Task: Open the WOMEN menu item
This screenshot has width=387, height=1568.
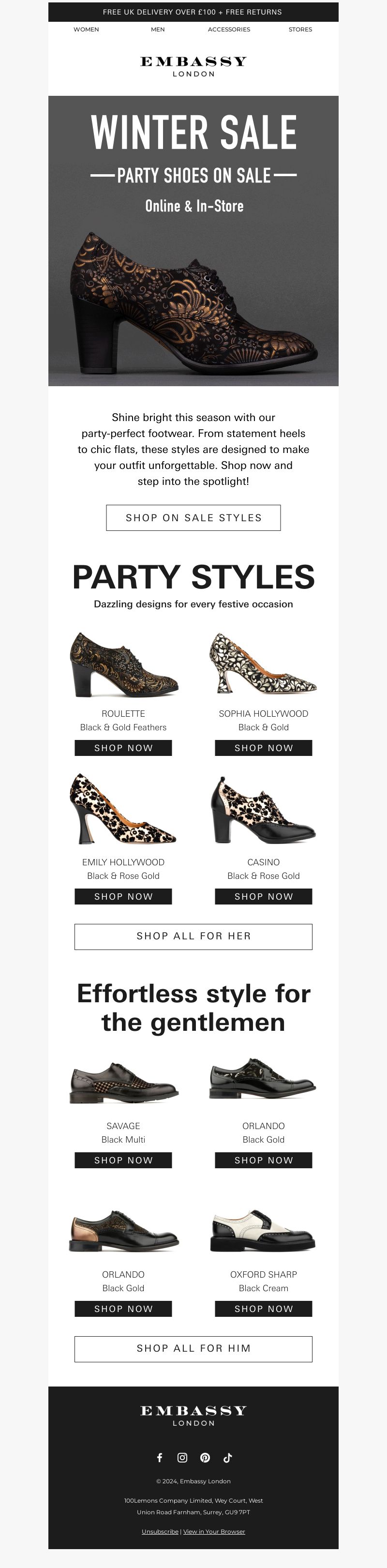Action: tap(87, 29)
